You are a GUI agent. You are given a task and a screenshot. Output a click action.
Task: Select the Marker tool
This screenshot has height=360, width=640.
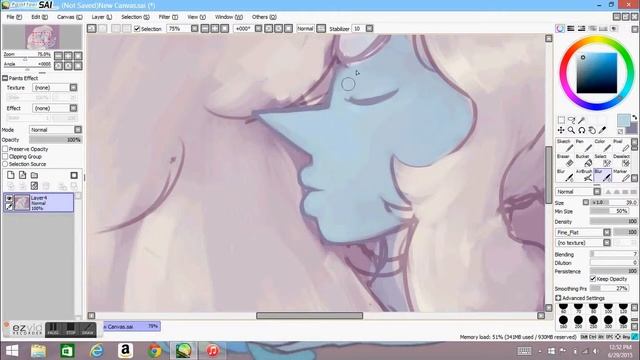pyautogui.click(x=621, y=176)
